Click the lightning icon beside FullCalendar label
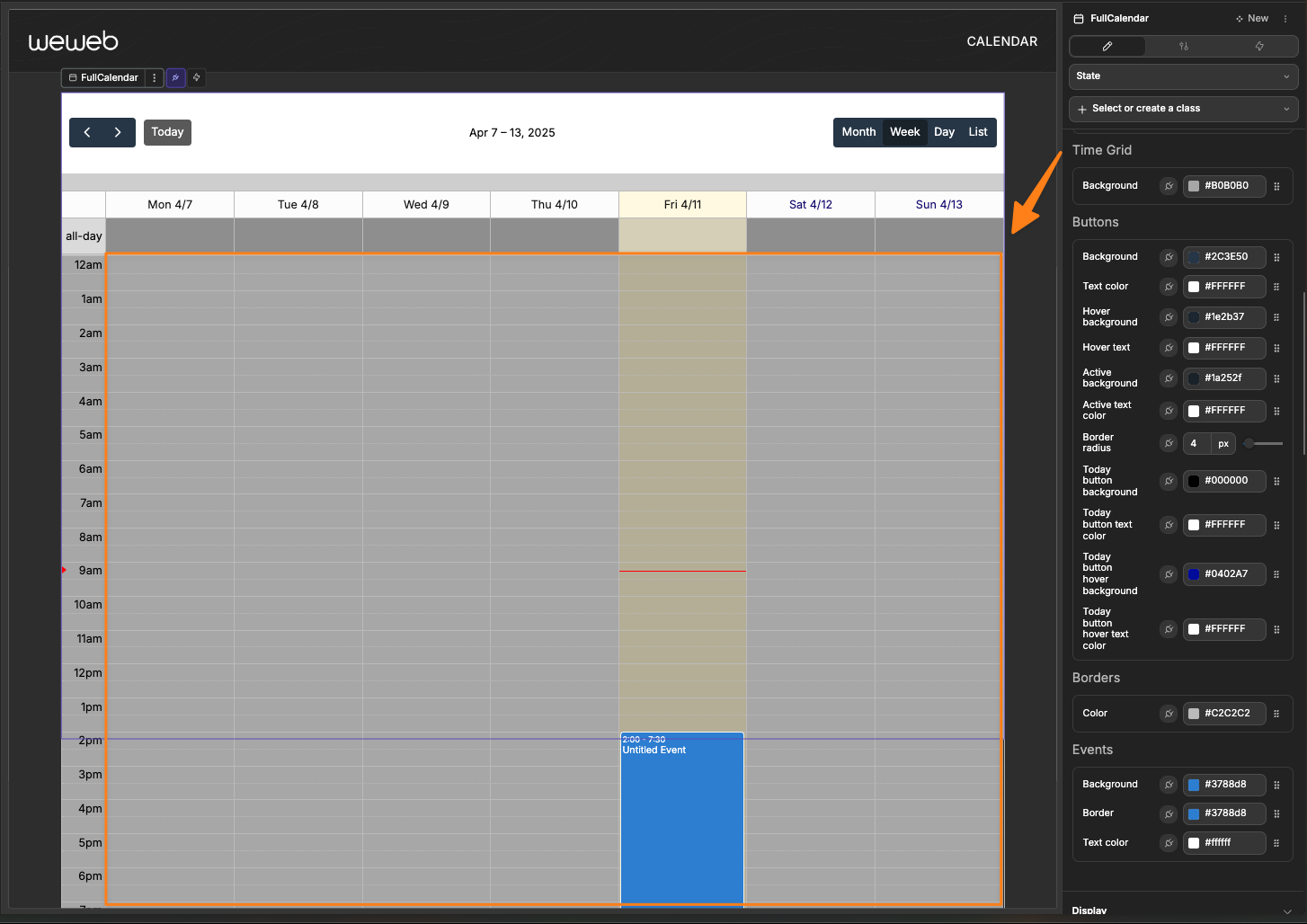1307x924 pixels. point(197,78)
